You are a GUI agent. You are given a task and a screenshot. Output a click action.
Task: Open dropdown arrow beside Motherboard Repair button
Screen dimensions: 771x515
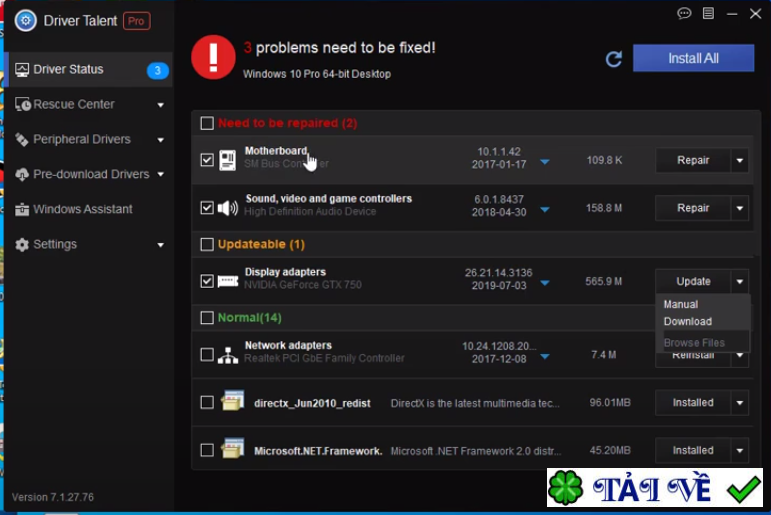coord(740,160)
